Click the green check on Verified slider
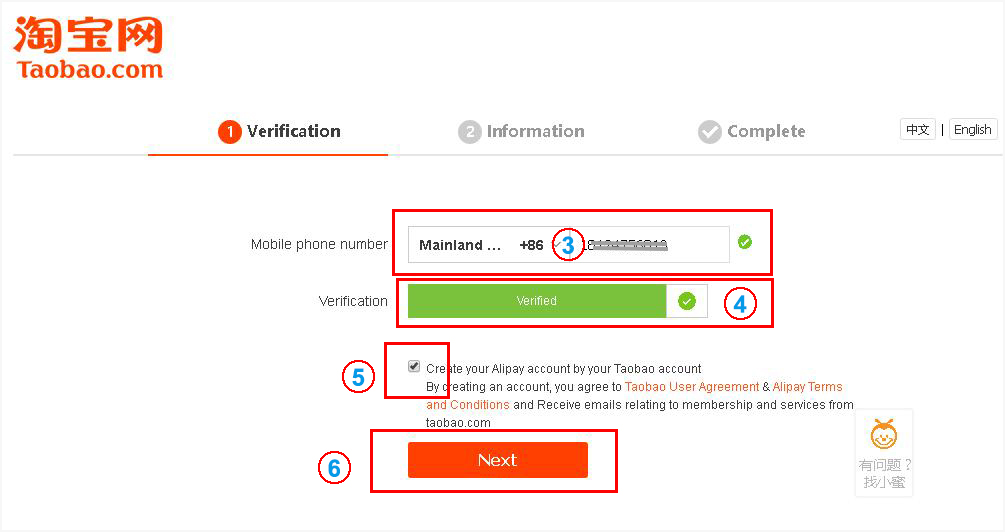The width and height of the screenshot is (1005, 532). tap(686, 301)
